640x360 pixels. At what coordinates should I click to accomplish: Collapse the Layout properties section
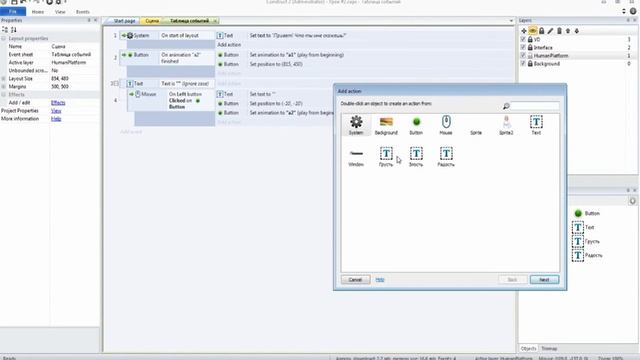coord(4,38)
